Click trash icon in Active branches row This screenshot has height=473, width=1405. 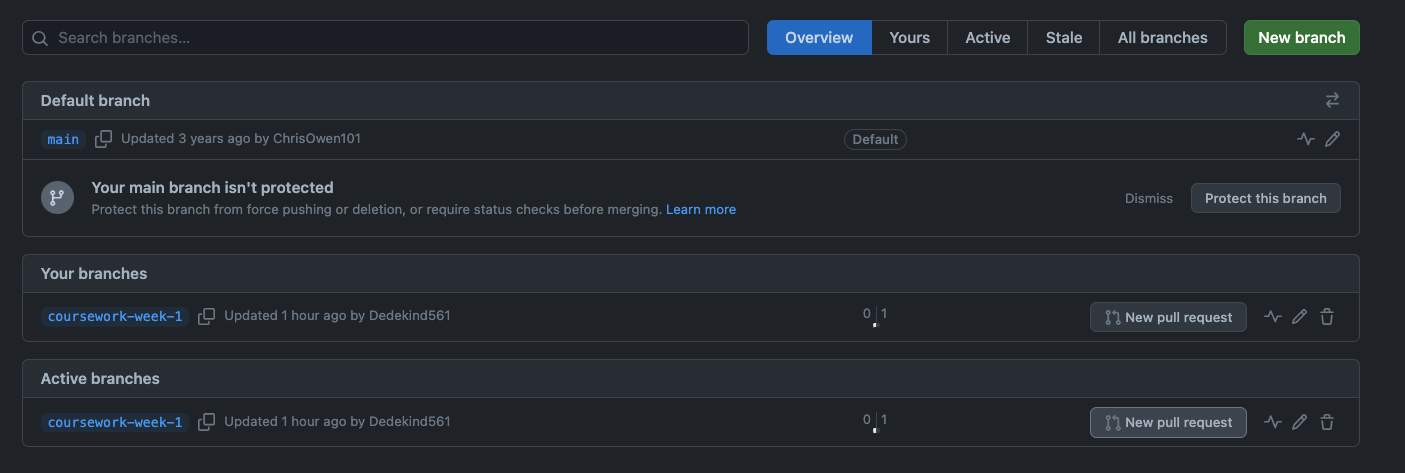tap(1326, 422)
